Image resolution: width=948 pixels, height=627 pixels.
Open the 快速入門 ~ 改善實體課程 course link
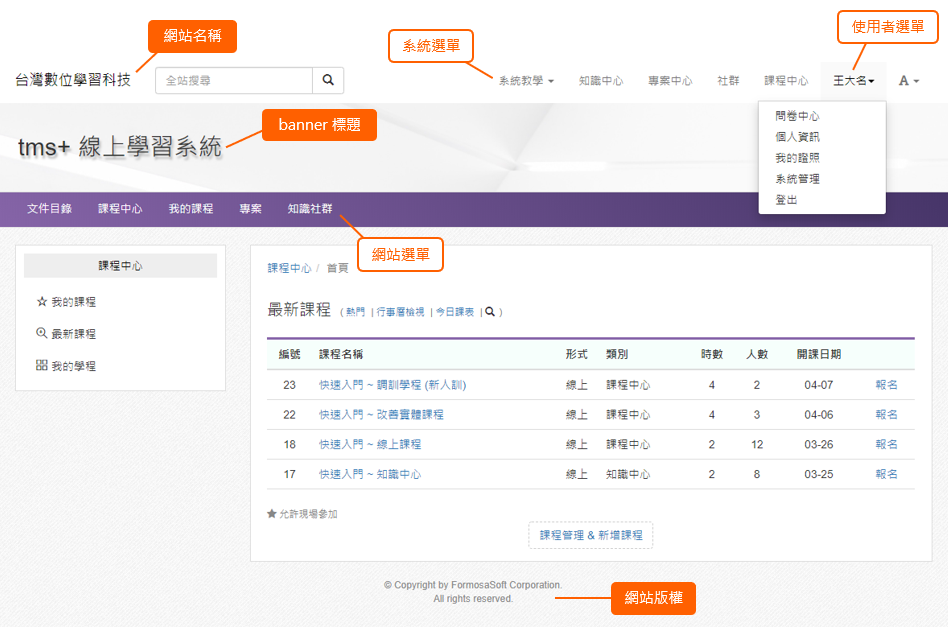coord(381,415)
